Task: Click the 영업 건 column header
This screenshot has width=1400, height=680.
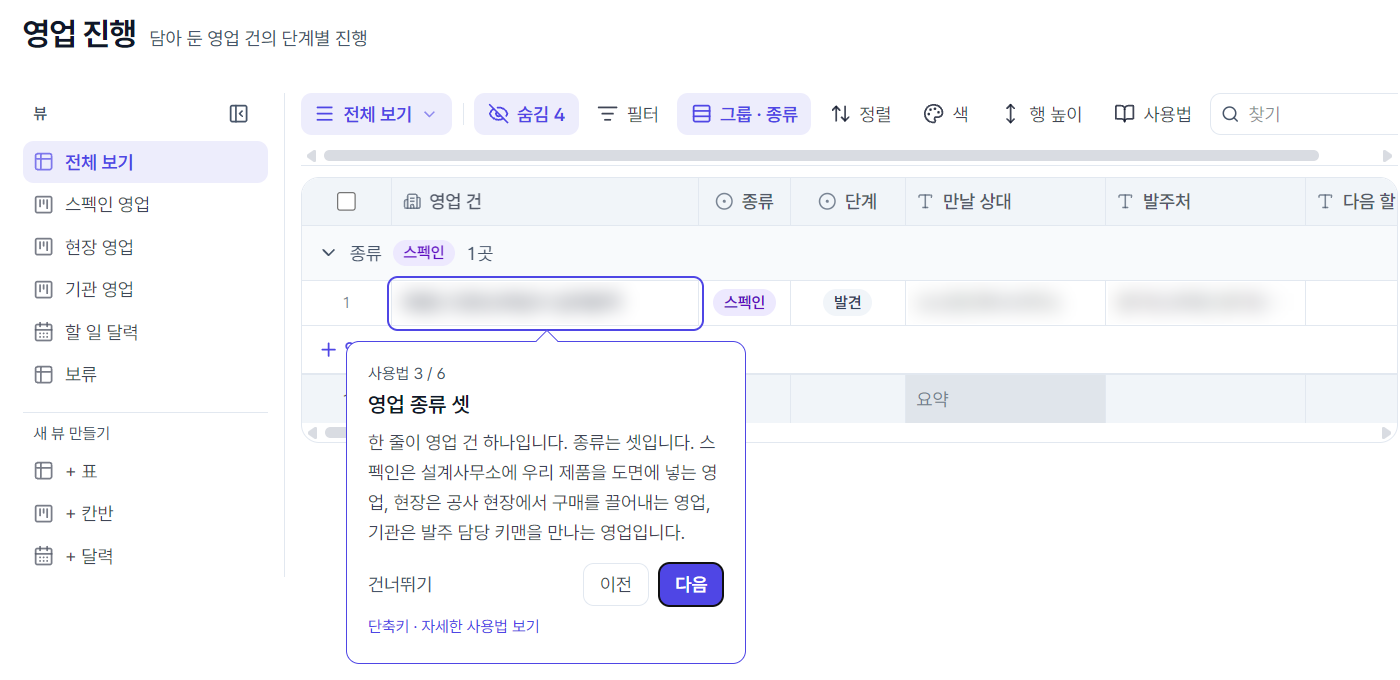Action: [545, 202]
